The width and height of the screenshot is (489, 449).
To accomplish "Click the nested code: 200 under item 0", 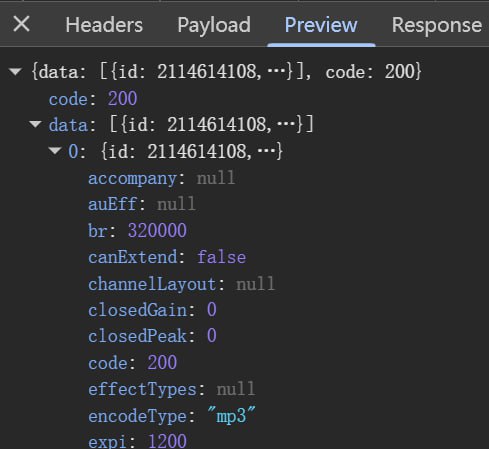I will (132, 363).
